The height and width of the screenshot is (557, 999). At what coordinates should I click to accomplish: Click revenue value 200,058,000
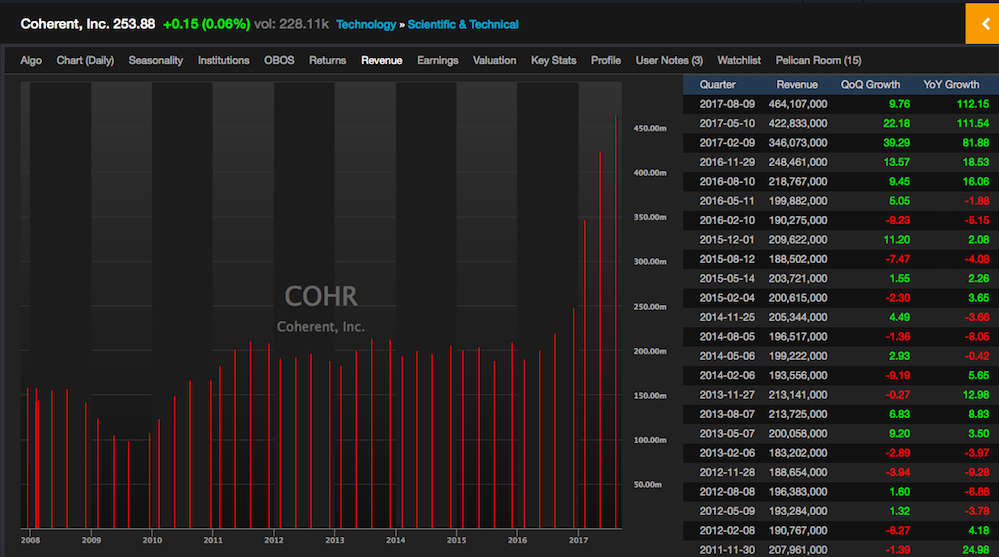click(798, 433)
